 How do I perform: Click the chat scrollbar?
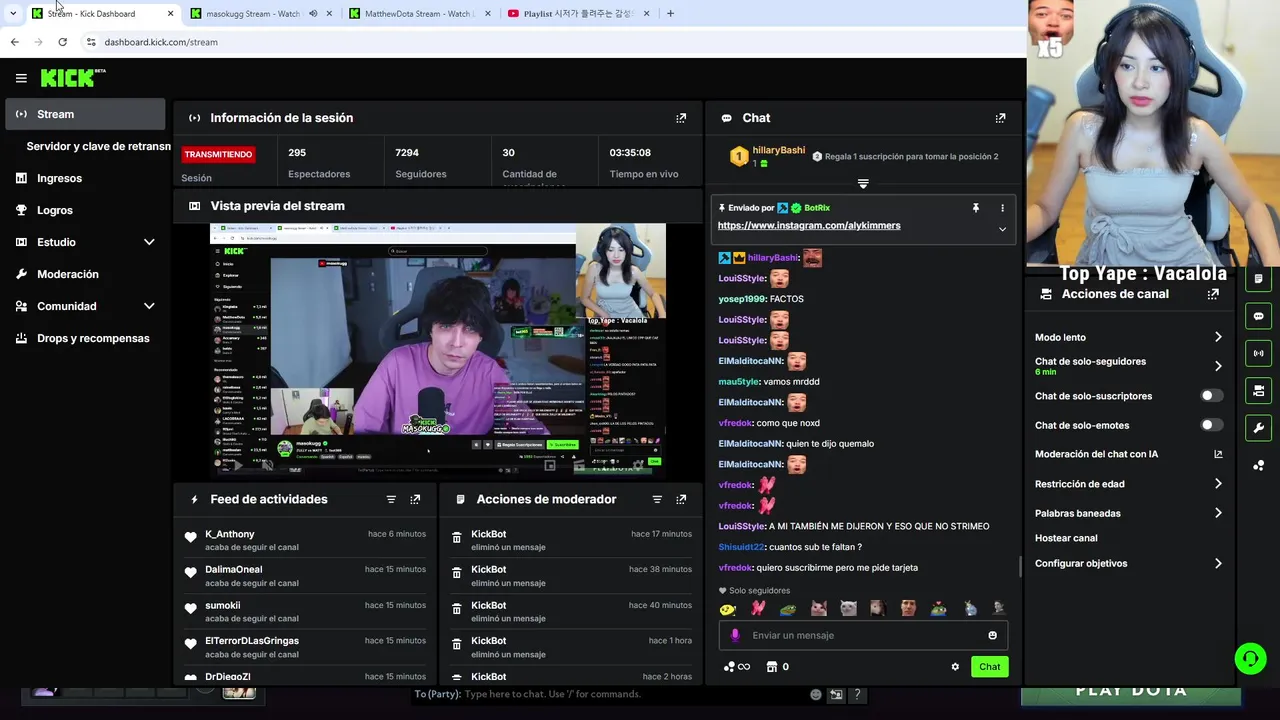click(1020, 566)
